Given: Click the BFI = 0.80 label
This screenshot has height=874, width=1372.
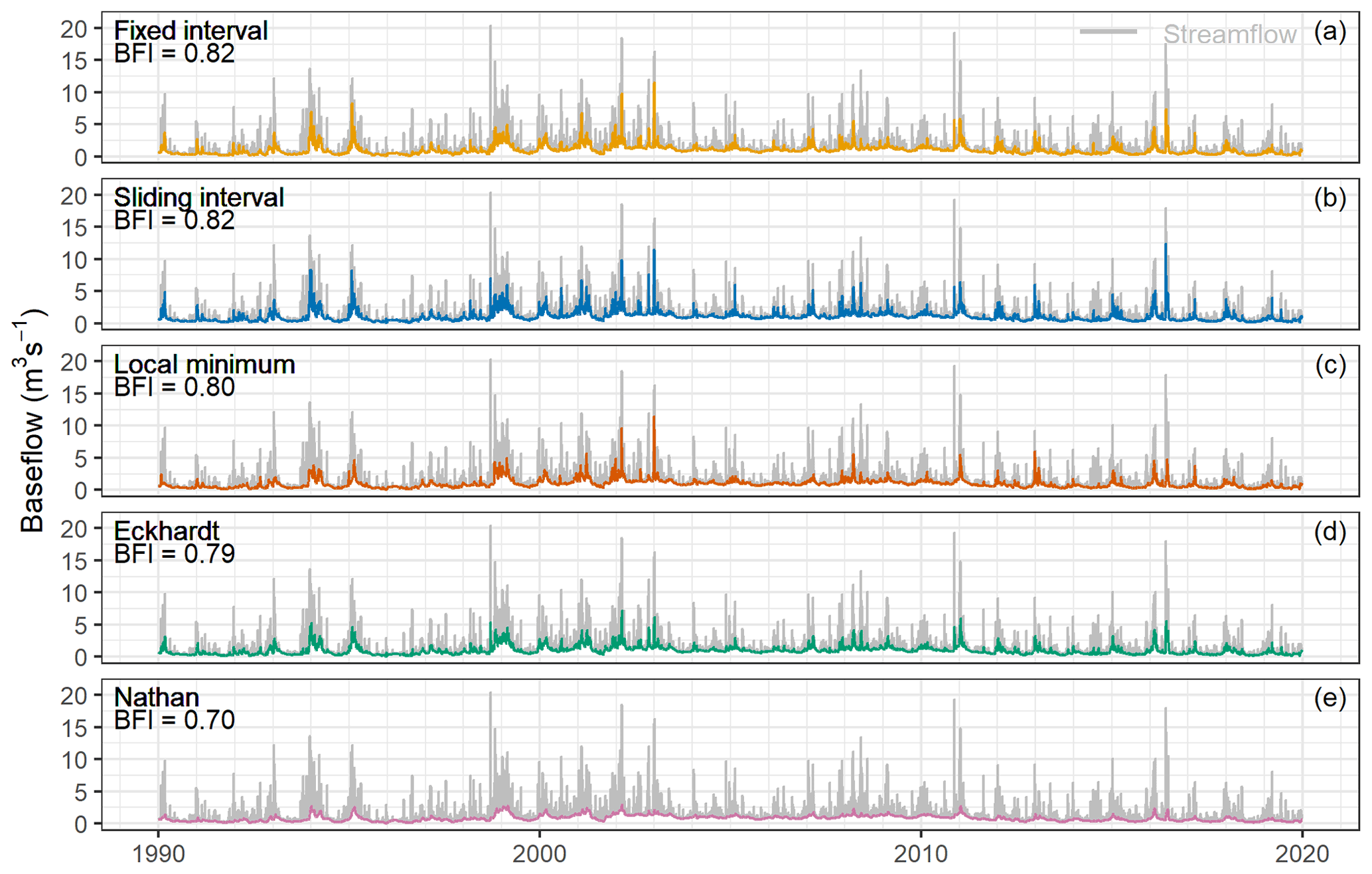Looking at the screenshot, I should point(174,387).
